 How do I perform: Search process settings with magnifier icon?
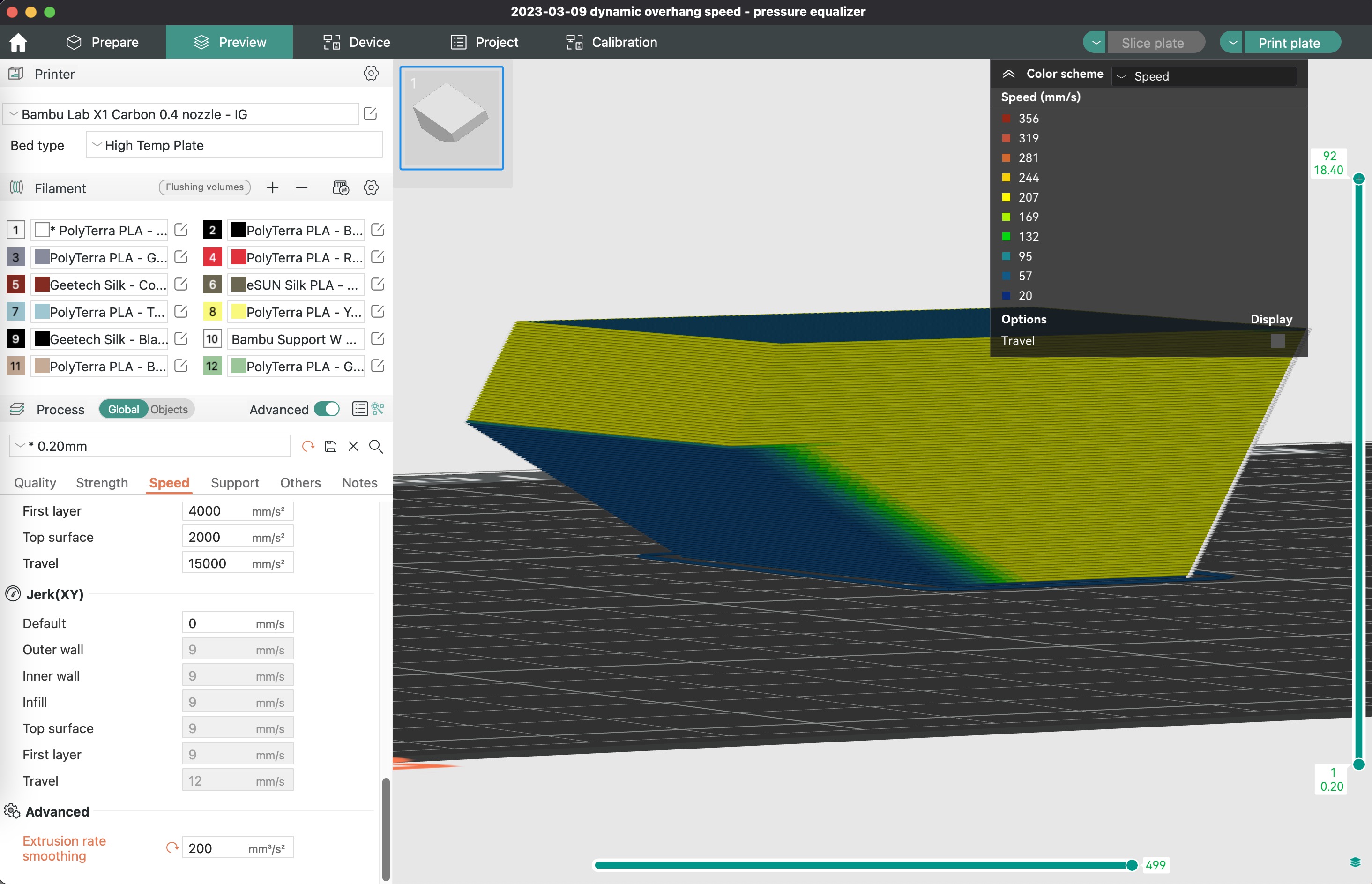pyautogui.click(x=376, y=446)
